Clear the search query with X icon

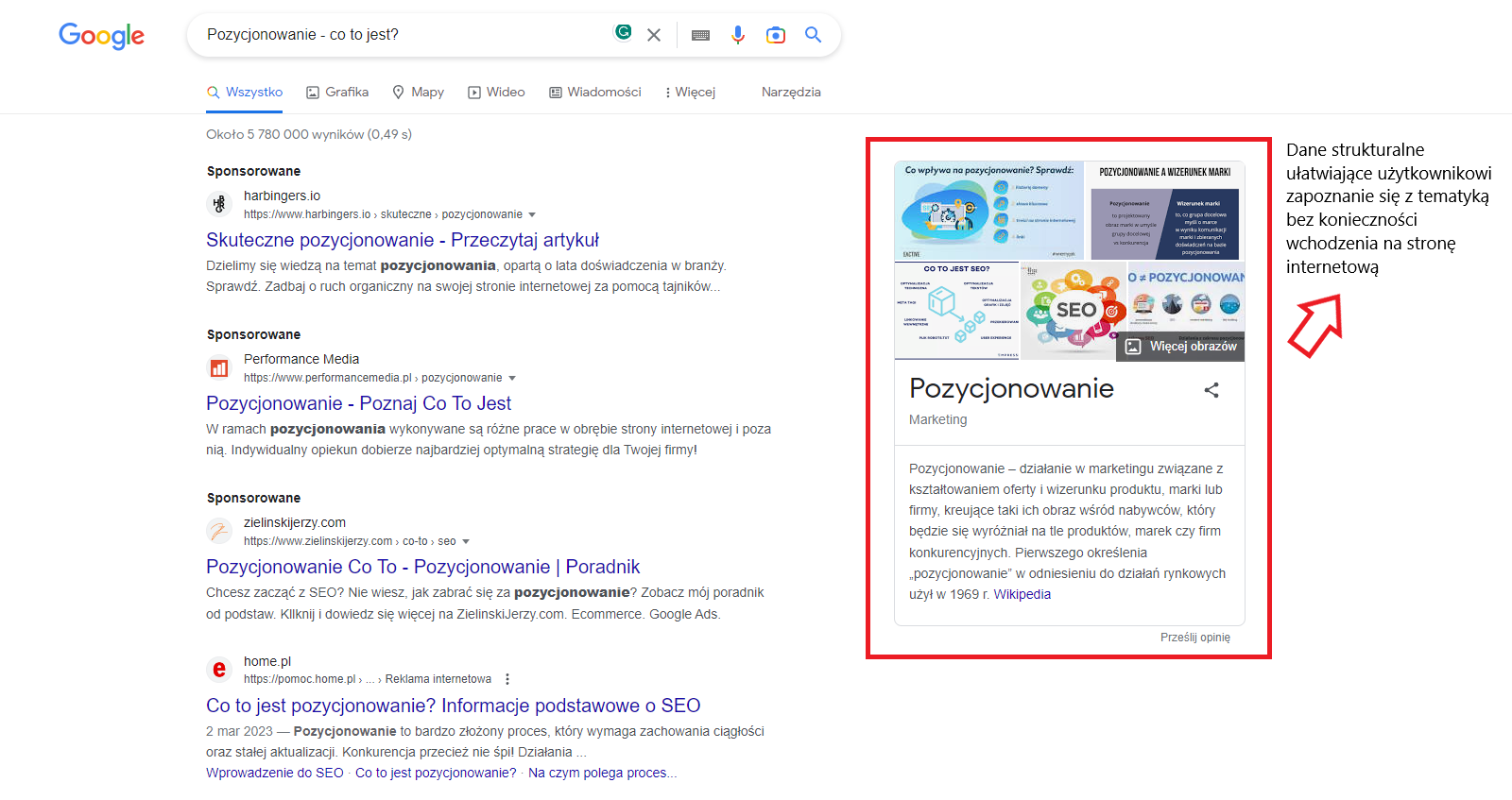(654, 35)
